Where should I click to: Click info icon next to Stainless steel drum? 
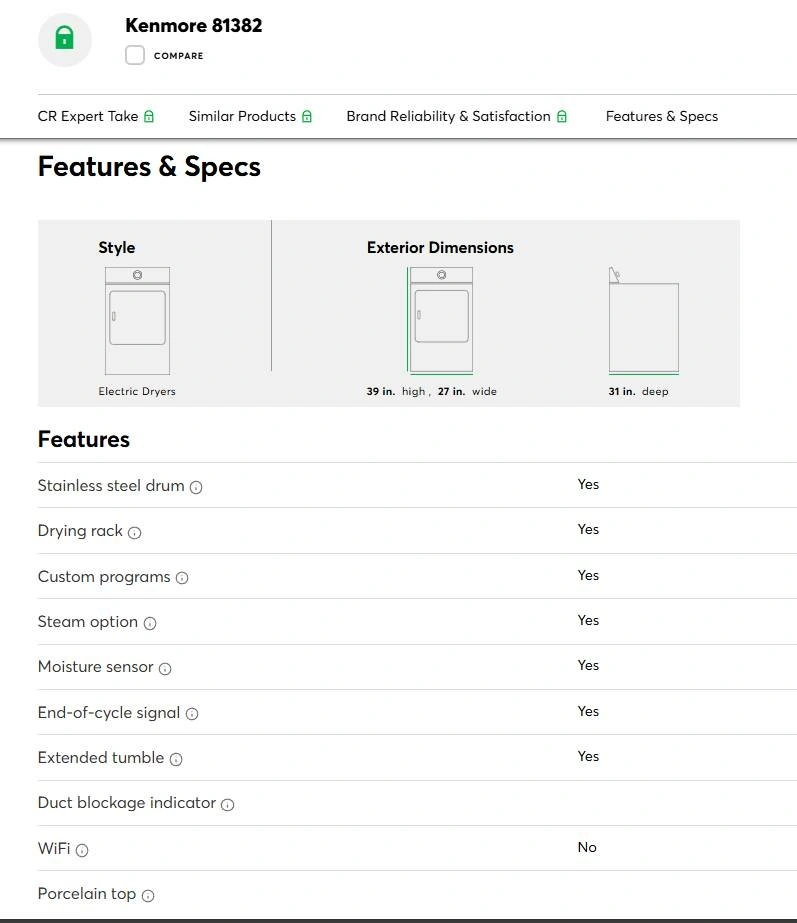(196, 487)
